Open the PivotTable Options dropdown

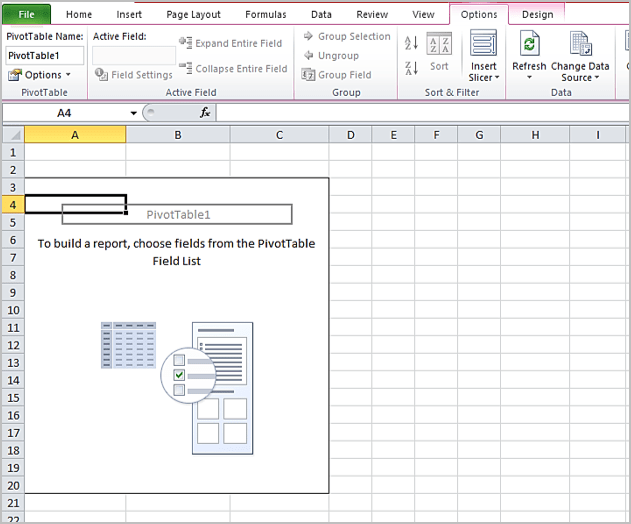(40, 75)
